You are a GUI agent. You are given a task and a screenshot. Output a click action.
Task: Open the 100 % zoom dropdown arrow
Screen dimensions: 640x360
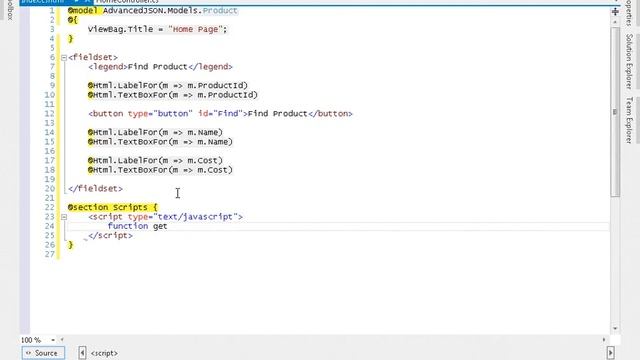pyautogui.click(x=53, y=340)
